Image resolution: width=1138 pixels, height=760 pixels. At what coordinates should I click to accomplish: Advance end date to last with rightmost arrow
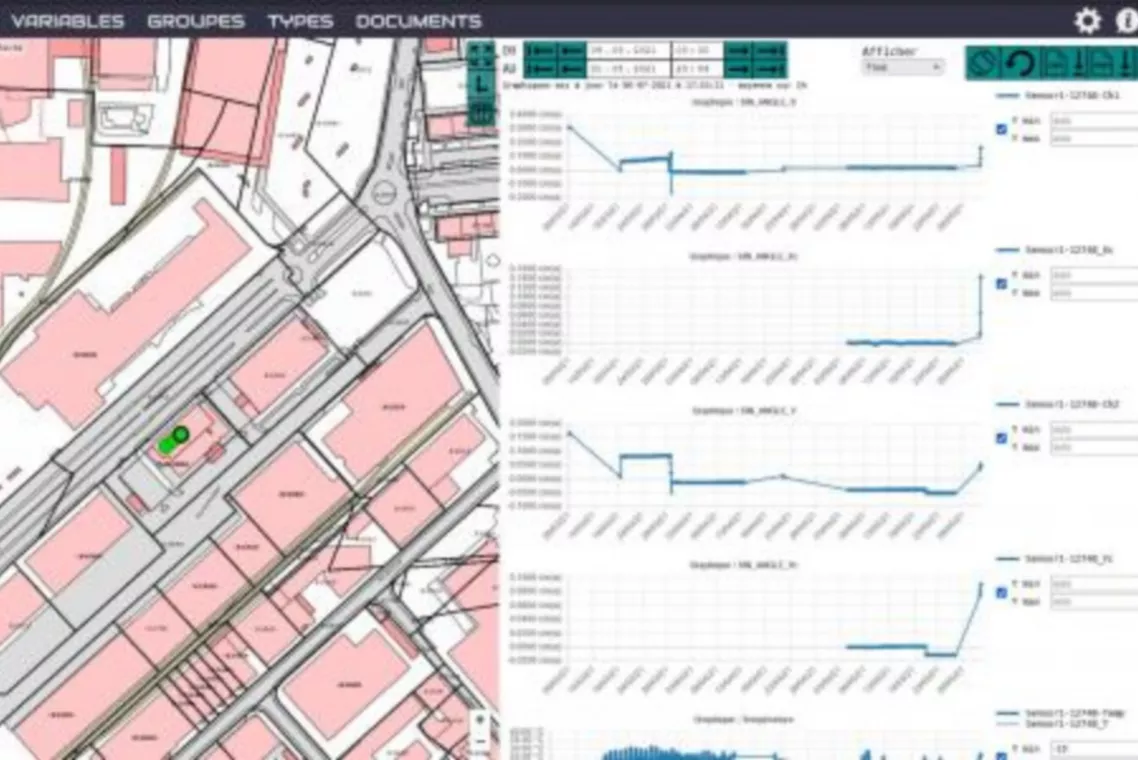pos(770,69)
